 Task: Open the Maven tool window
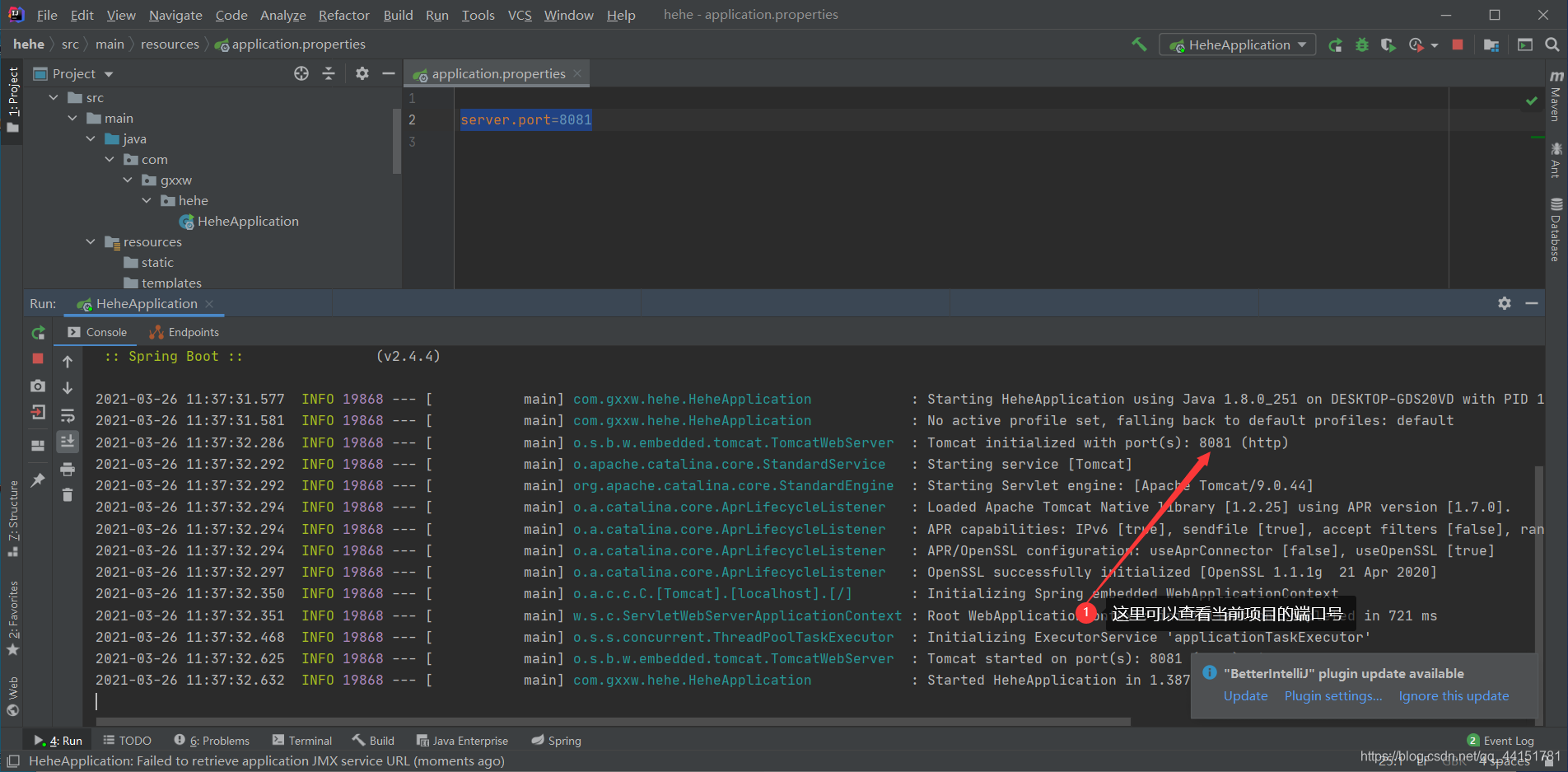click(x=1556, y=96)
